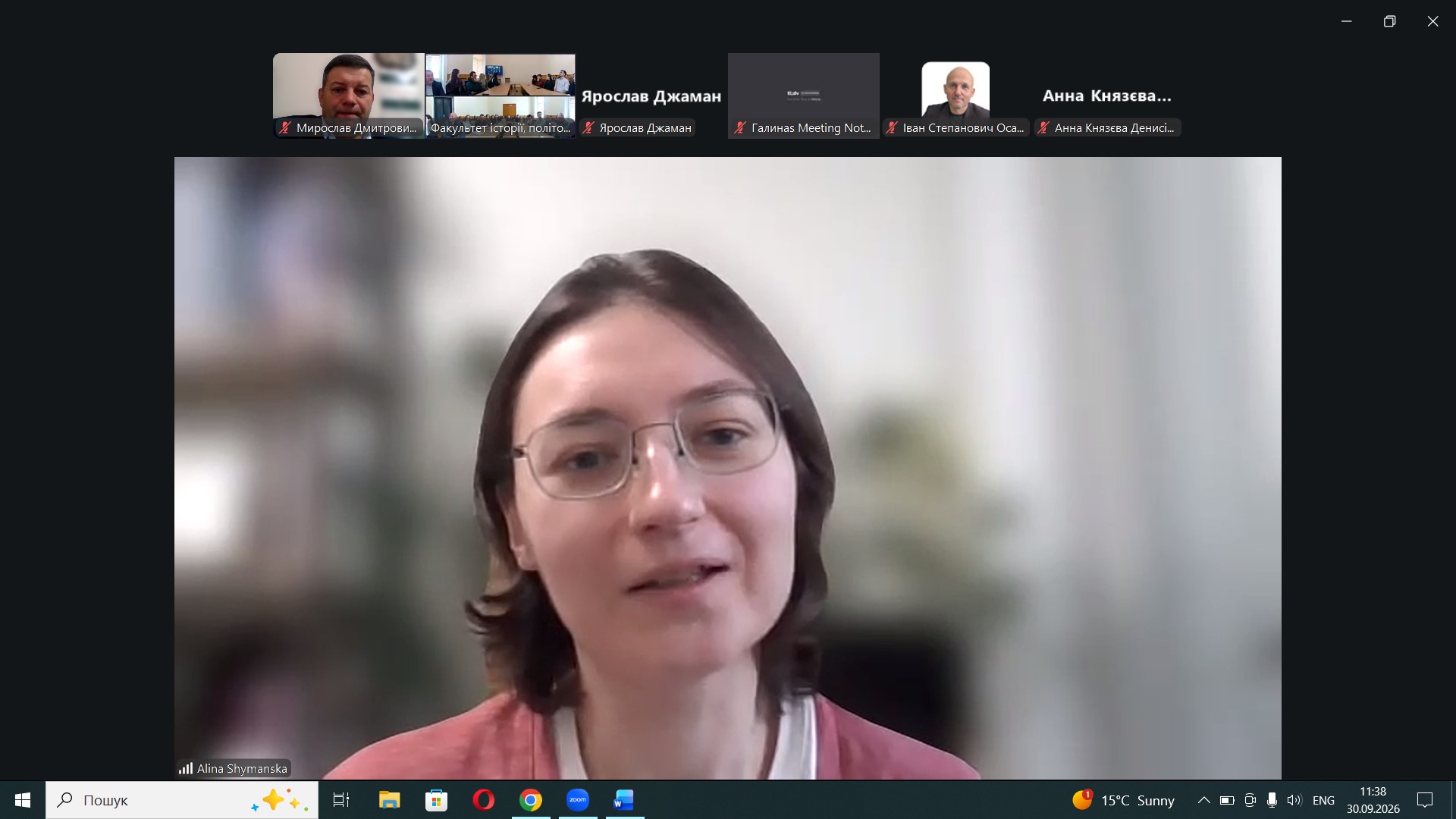Check the battery status icon
This screenshot has height=819, width=1456.
point(1227,800)
